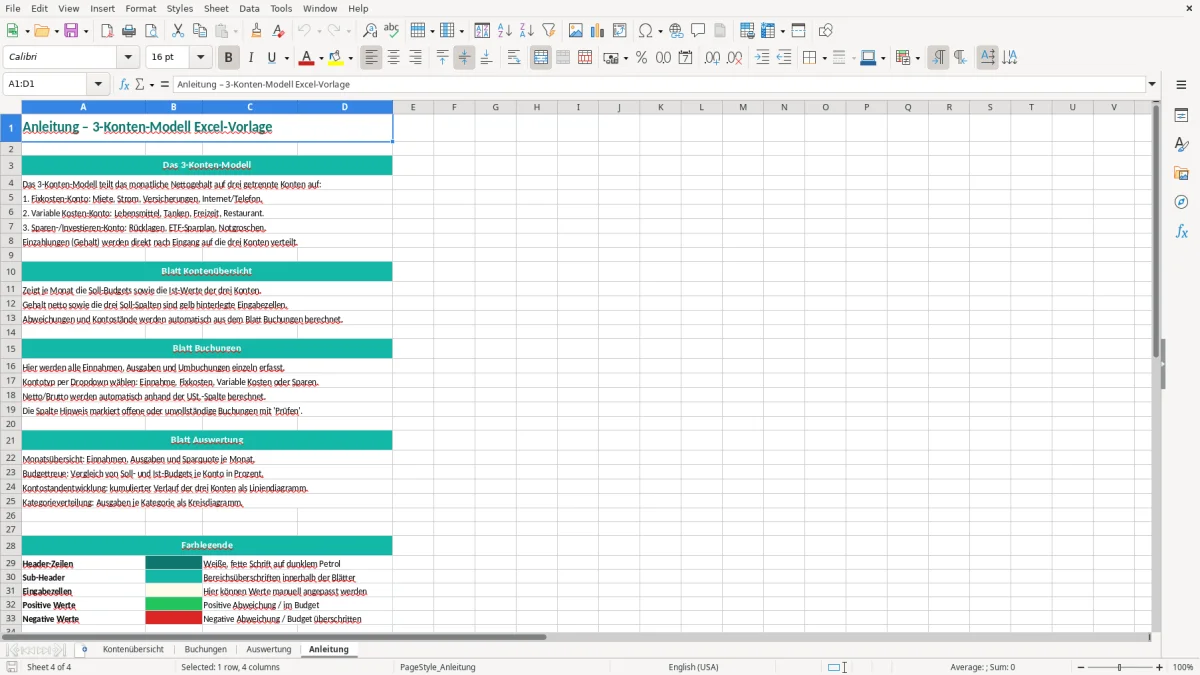Screen dimensions: 1200x675
Task: Open sidebar Functions fx icon
Action: tap(1181, 231)
